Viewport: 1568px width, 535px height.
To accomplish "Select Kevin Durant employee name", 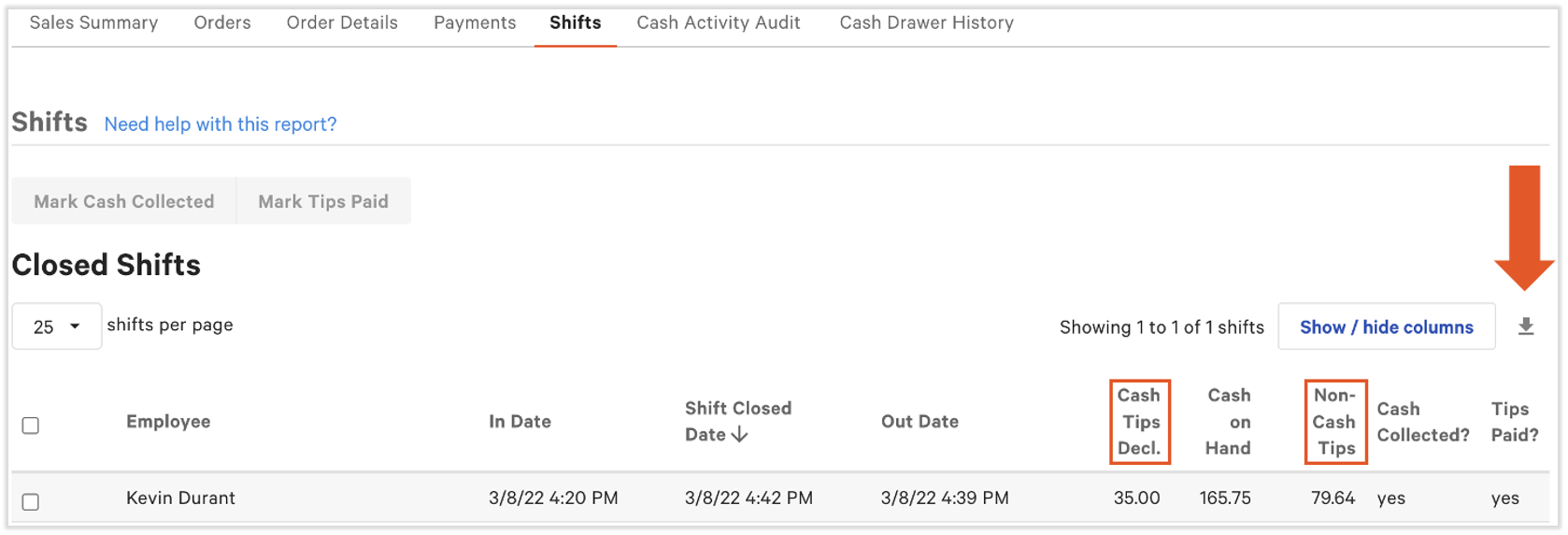I will click(x=180, y=498).
